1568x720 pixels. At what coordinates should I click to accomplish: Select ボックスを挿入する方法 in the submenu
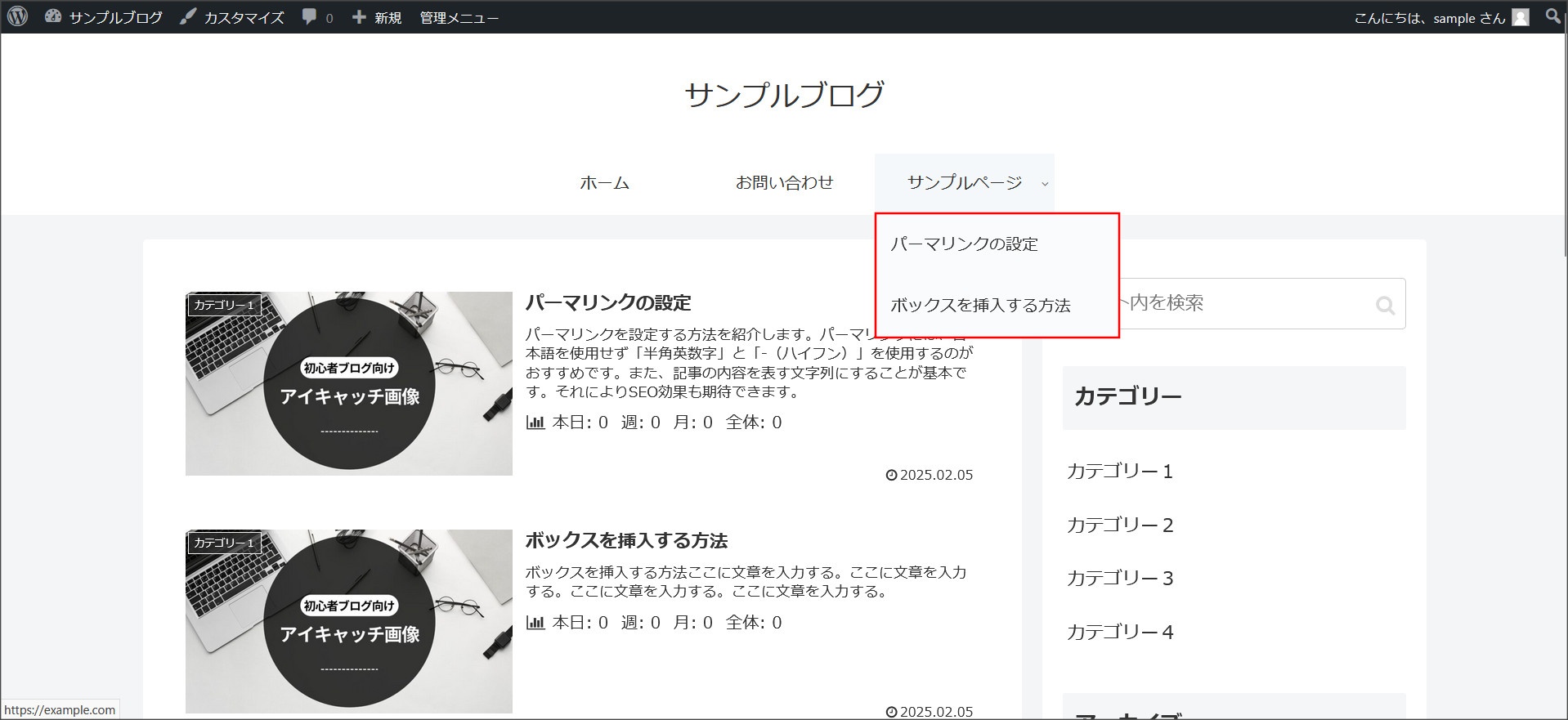980,306
